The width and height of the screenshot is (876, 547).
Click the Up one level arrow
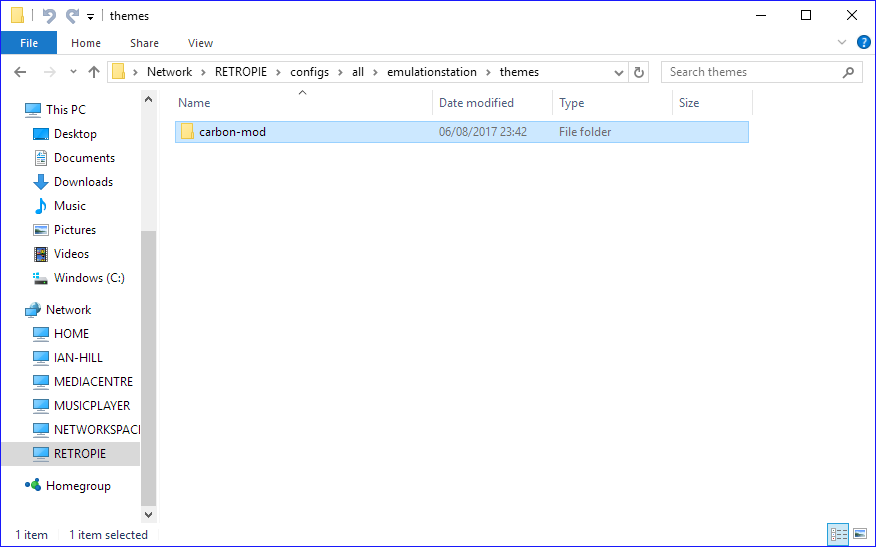click(94, 72)
